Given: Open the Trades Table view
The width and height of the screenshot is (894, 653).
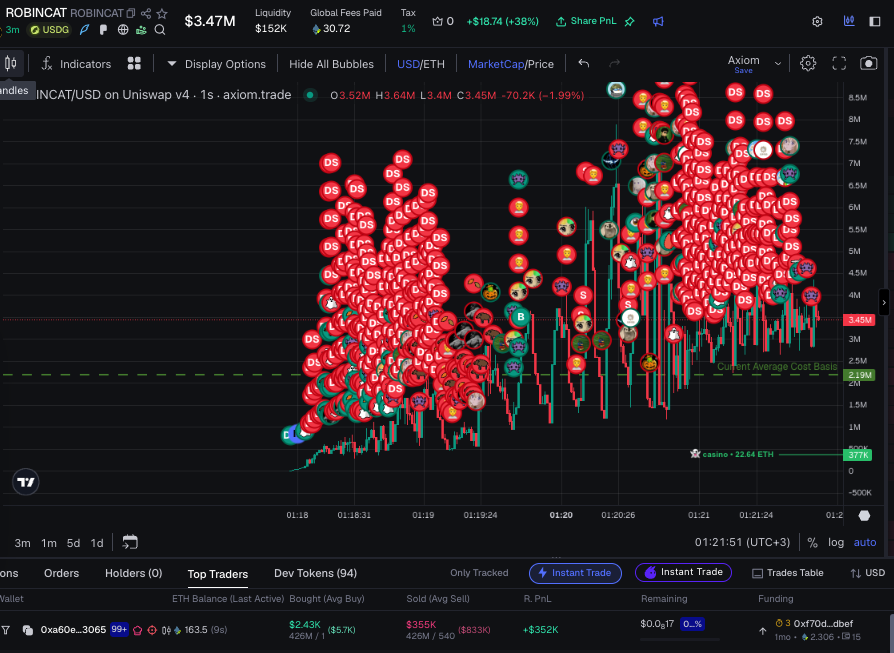Looking at the screenshot, I should [x=787, y=573].
